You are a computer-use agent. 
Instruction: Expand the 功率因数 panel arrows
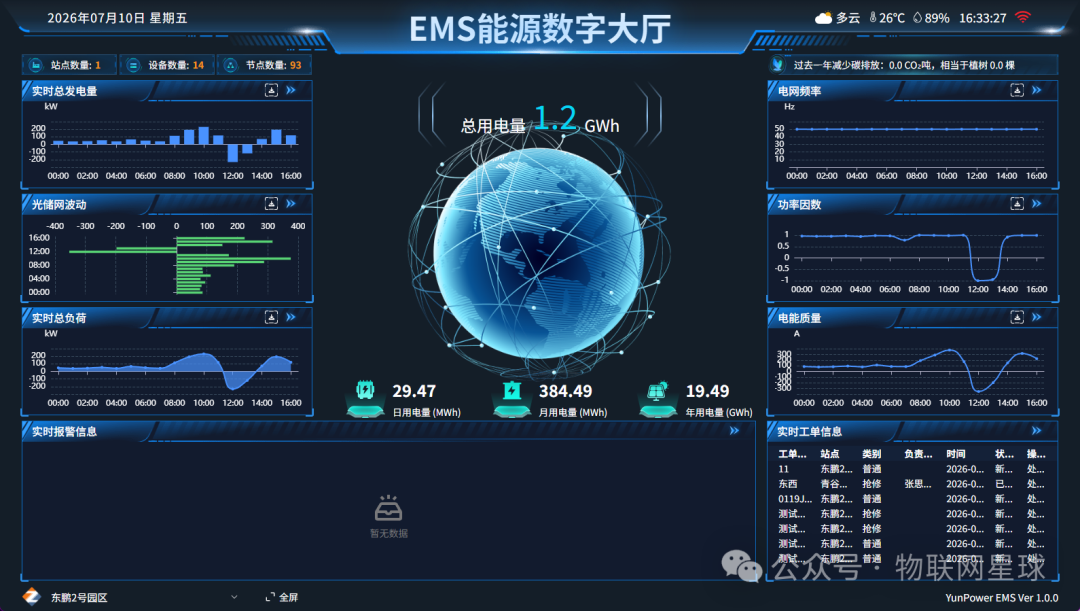pyautogui.click(x=1037, y=204)
